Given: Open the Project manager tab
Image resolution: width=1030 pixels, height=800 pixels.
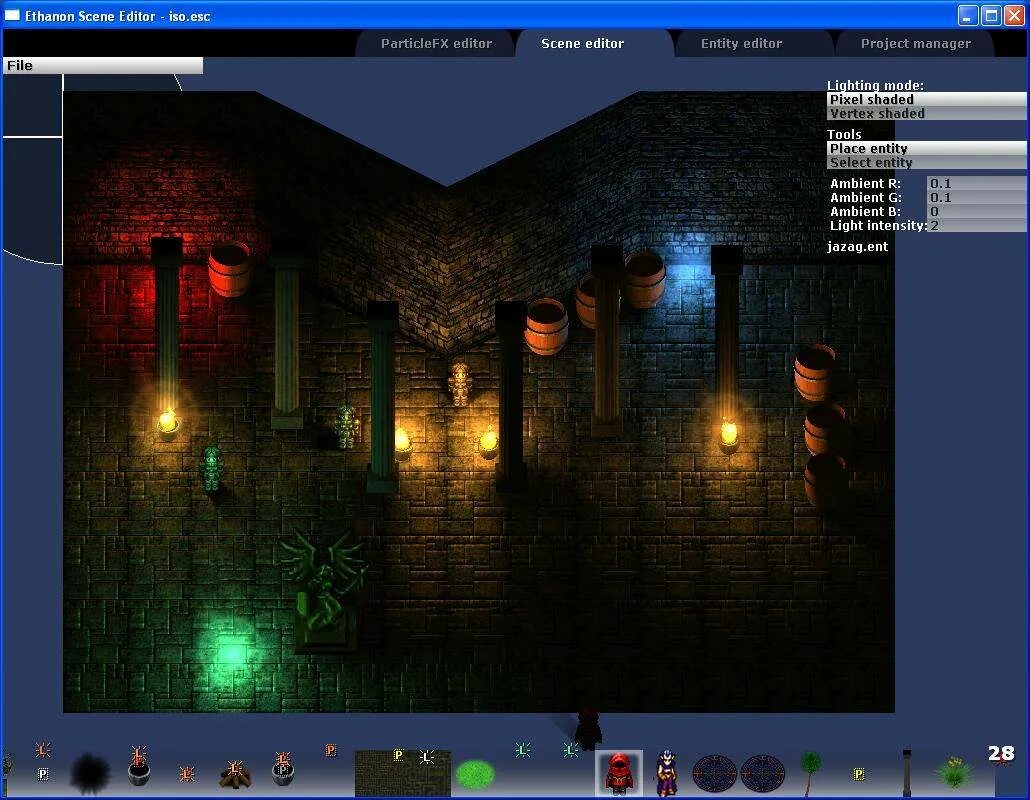Looking at the screenshot, I should tap(916, 43).
